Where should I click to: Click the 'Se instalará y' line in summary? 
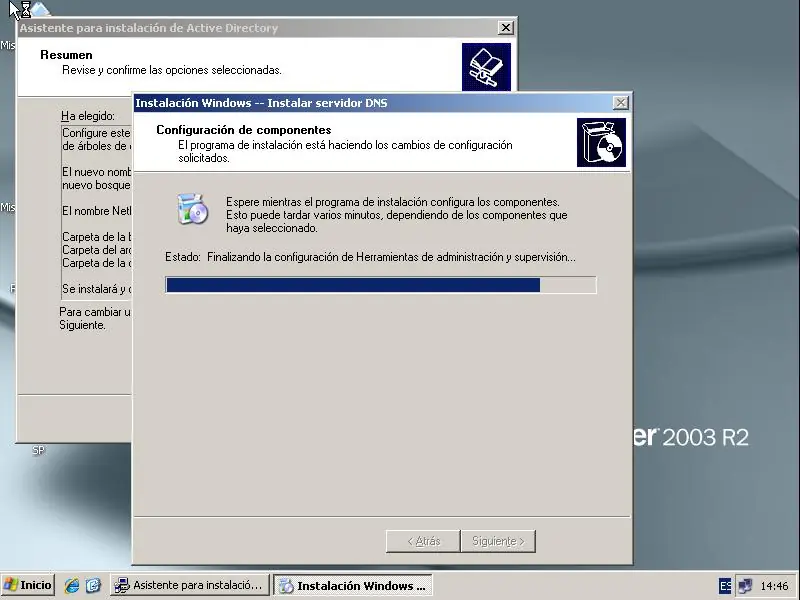[96, 289]
